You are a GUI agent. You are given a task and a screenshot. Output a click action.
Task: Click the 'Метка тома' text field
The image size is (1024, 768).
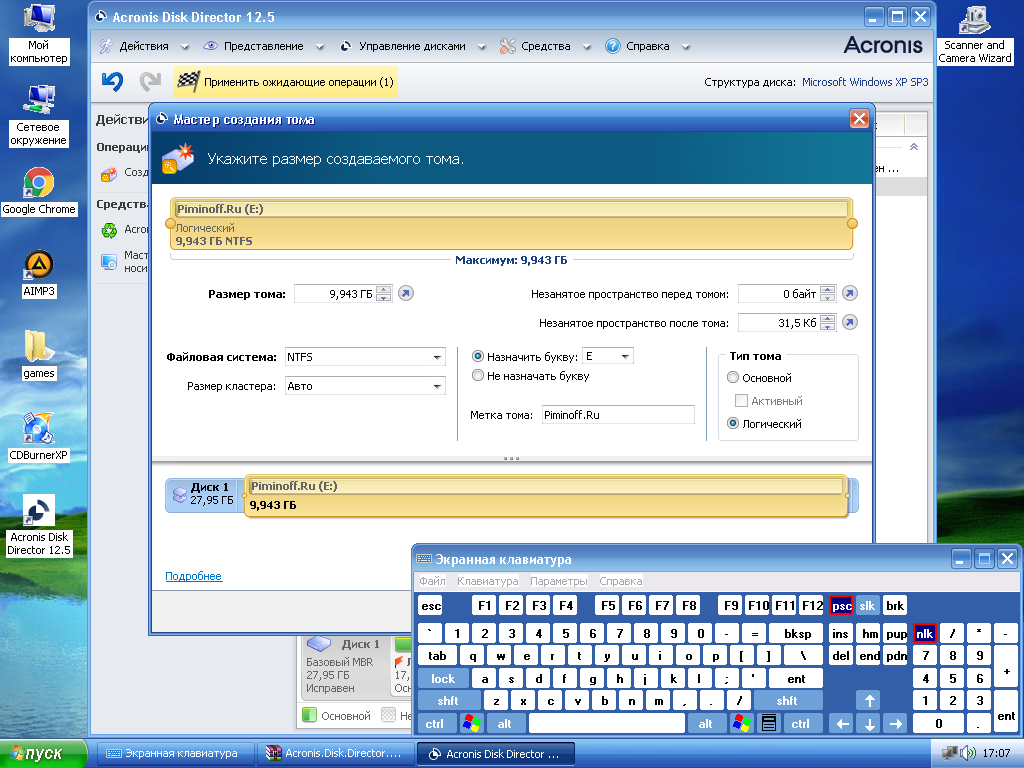[617, 414]
